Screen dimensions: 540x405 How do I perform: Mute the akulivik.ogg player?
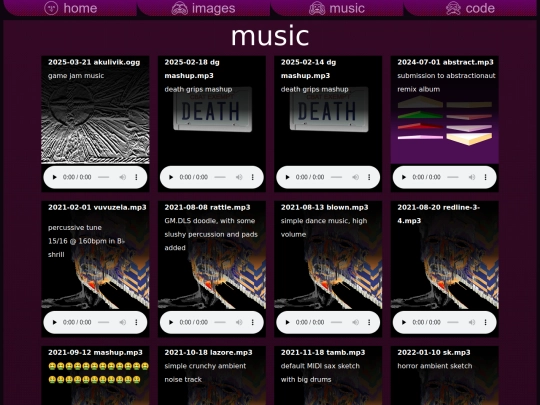123,177
